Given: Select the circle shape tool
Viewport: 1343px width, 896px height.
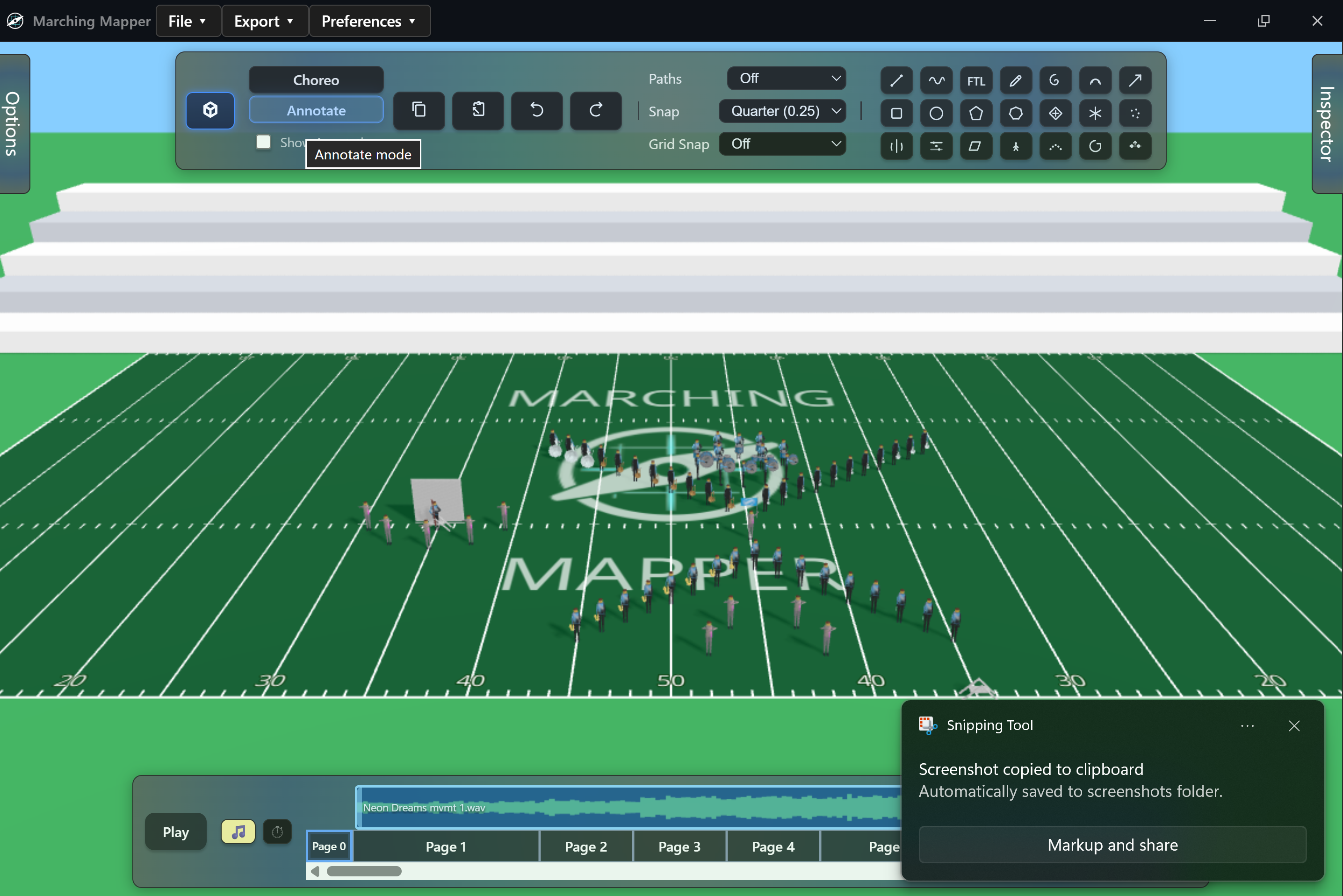Looking at the screenshot, I should (x=937, y=113).
